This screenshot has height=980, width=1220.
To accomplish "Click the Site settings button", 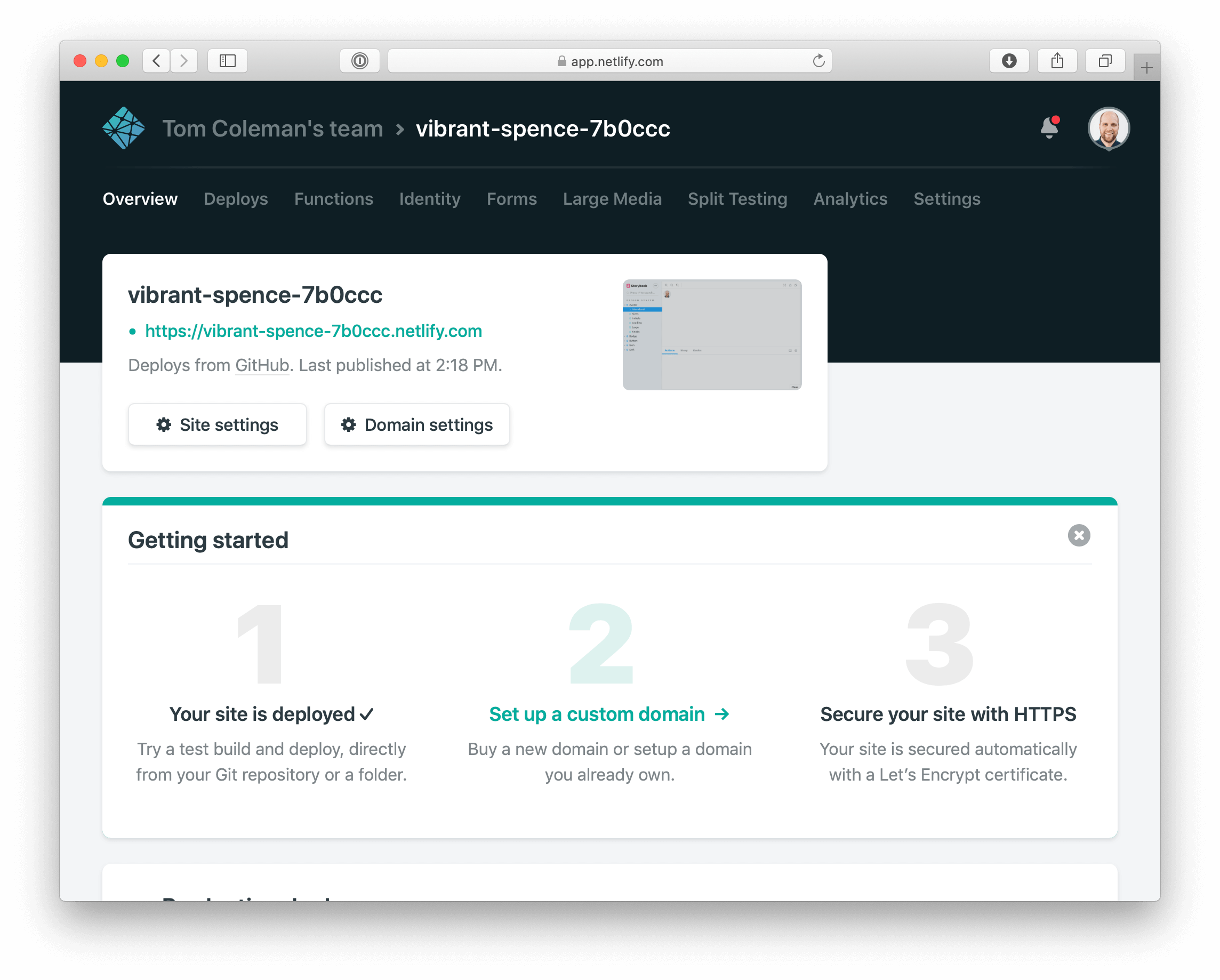I will [217, 423].
